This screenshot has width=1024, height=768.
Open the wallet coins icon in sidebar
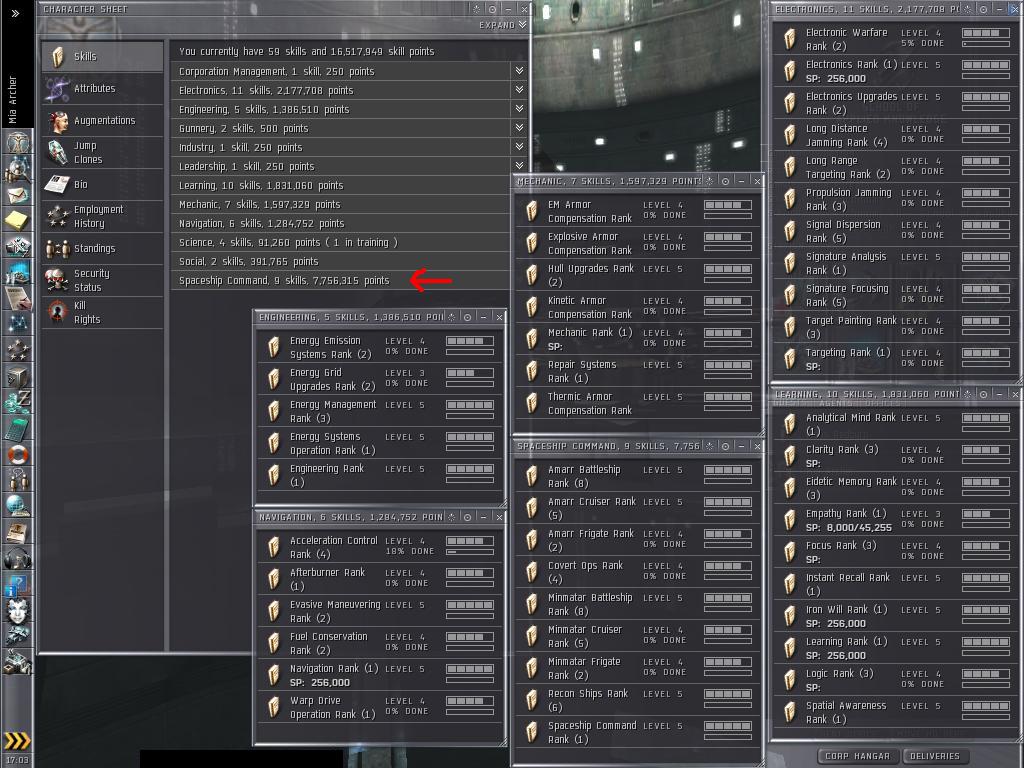18,402
